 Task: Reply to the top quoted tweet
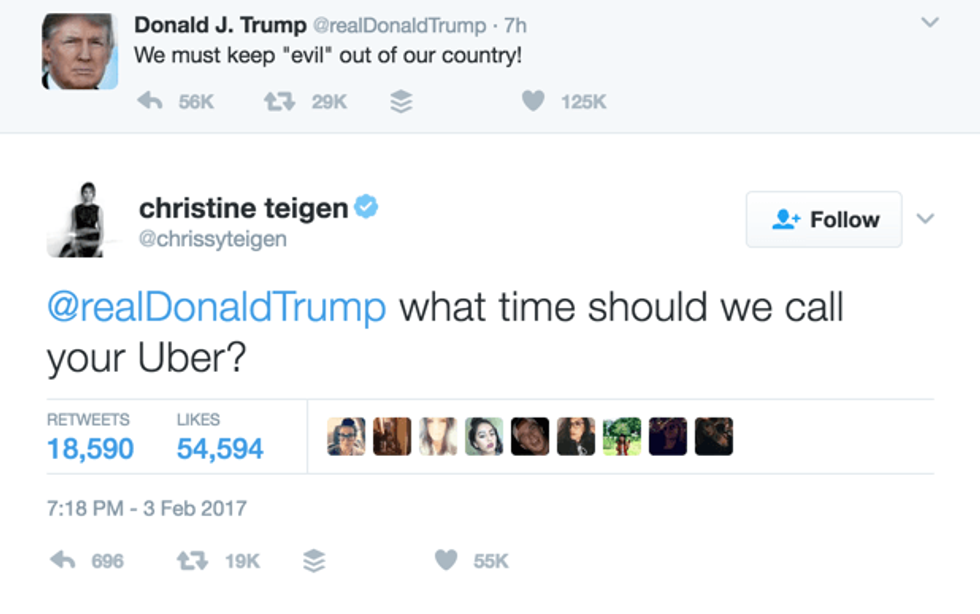pos(149,101)
